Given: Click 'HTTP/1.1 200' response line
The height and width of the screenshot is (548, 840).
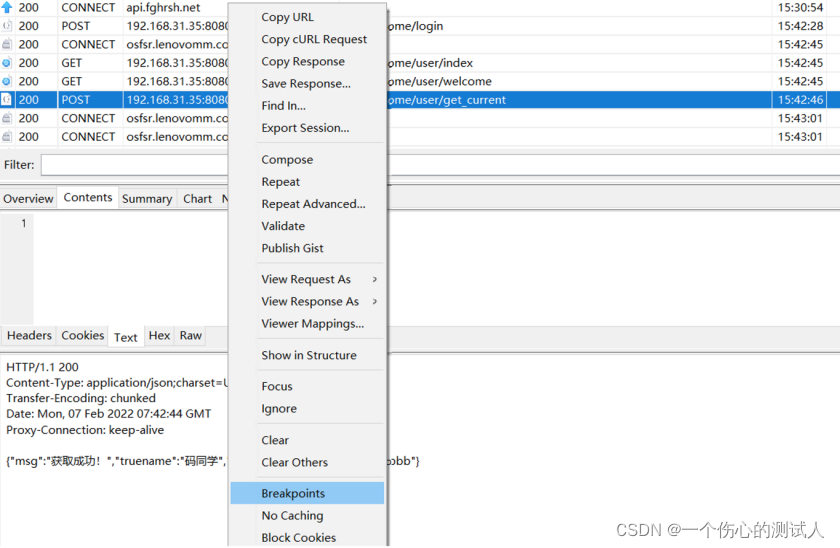Looking at the screenshot, I should pyautogui.click(x=42, y=367).
